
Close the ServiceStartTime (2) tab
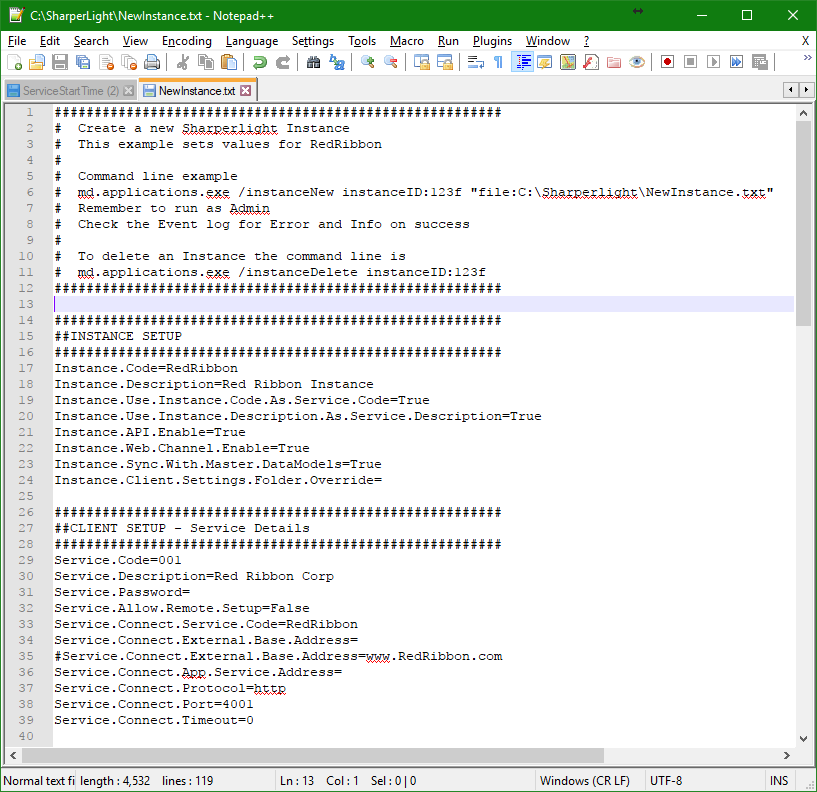click(129, 91)
